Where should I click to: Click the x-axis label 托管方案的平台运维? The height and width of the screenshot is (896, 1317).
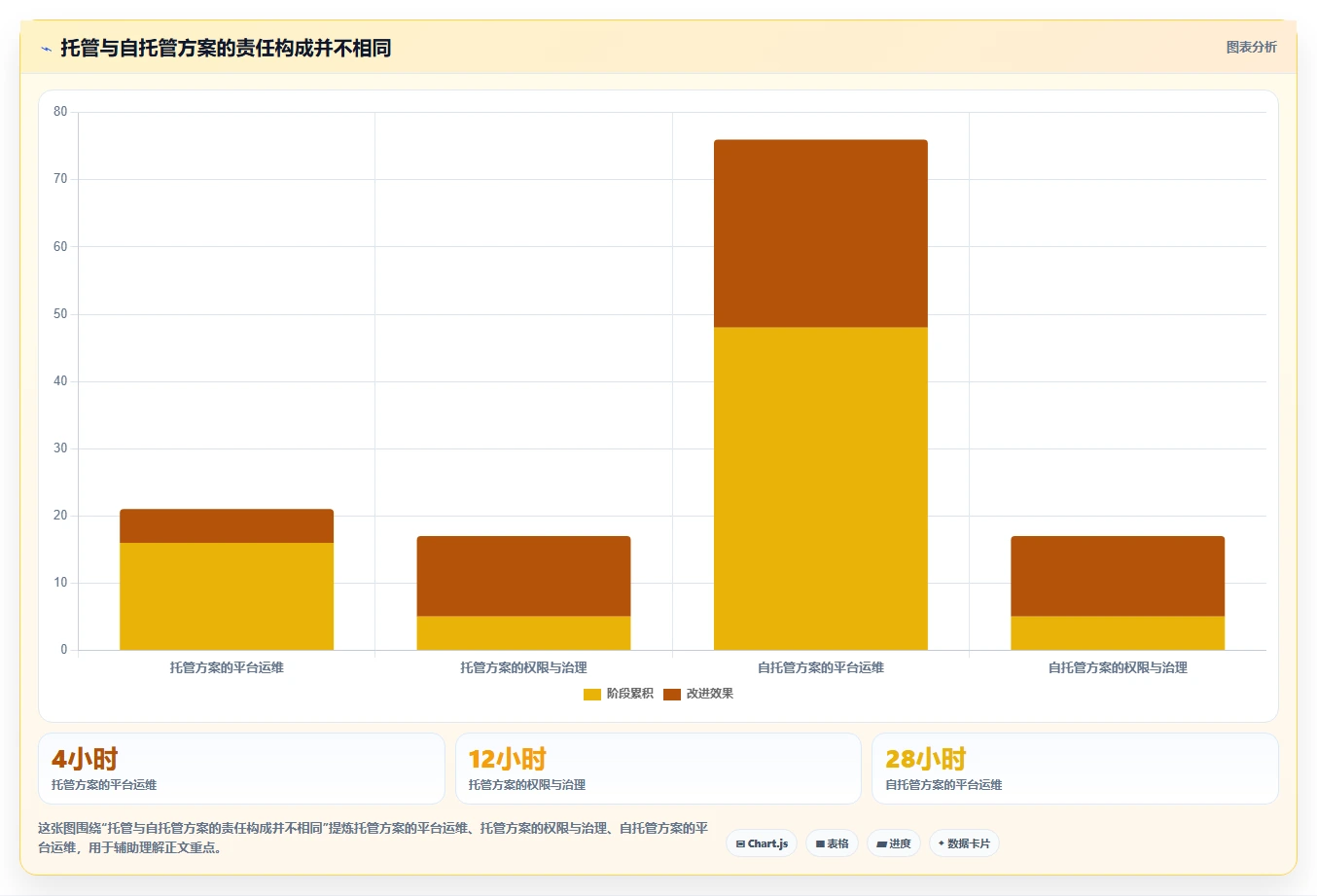(x=227, y=667)
